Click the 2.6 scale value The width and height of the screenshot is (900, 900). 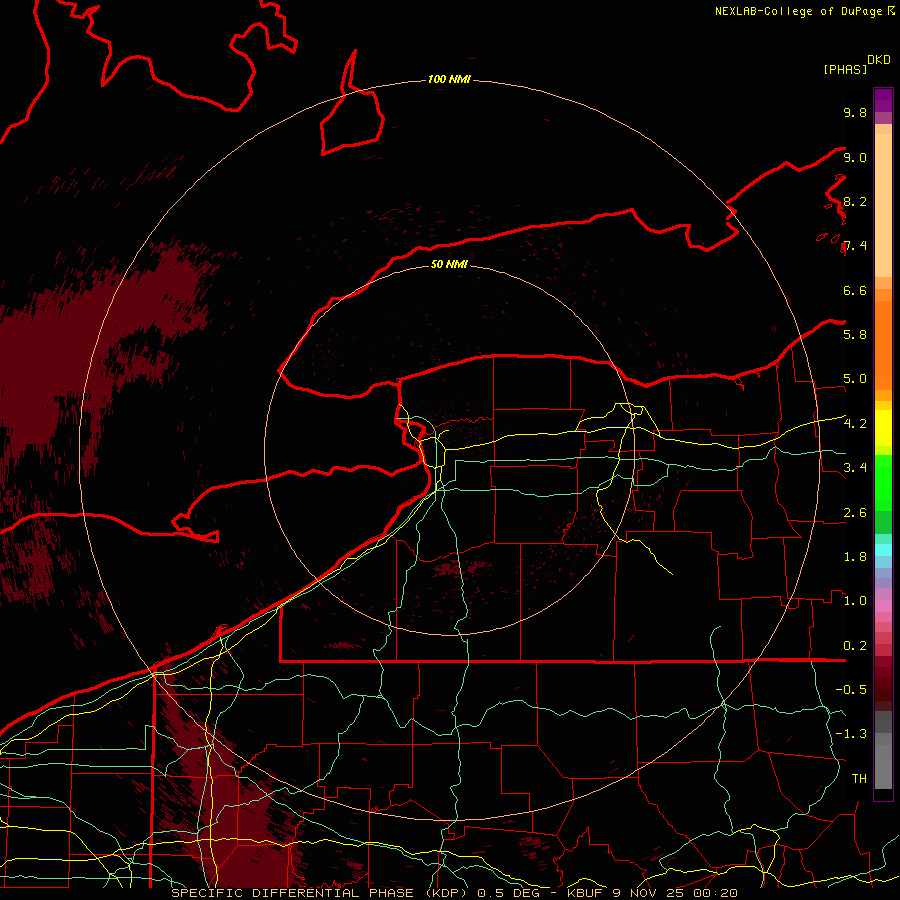(855, 512)
